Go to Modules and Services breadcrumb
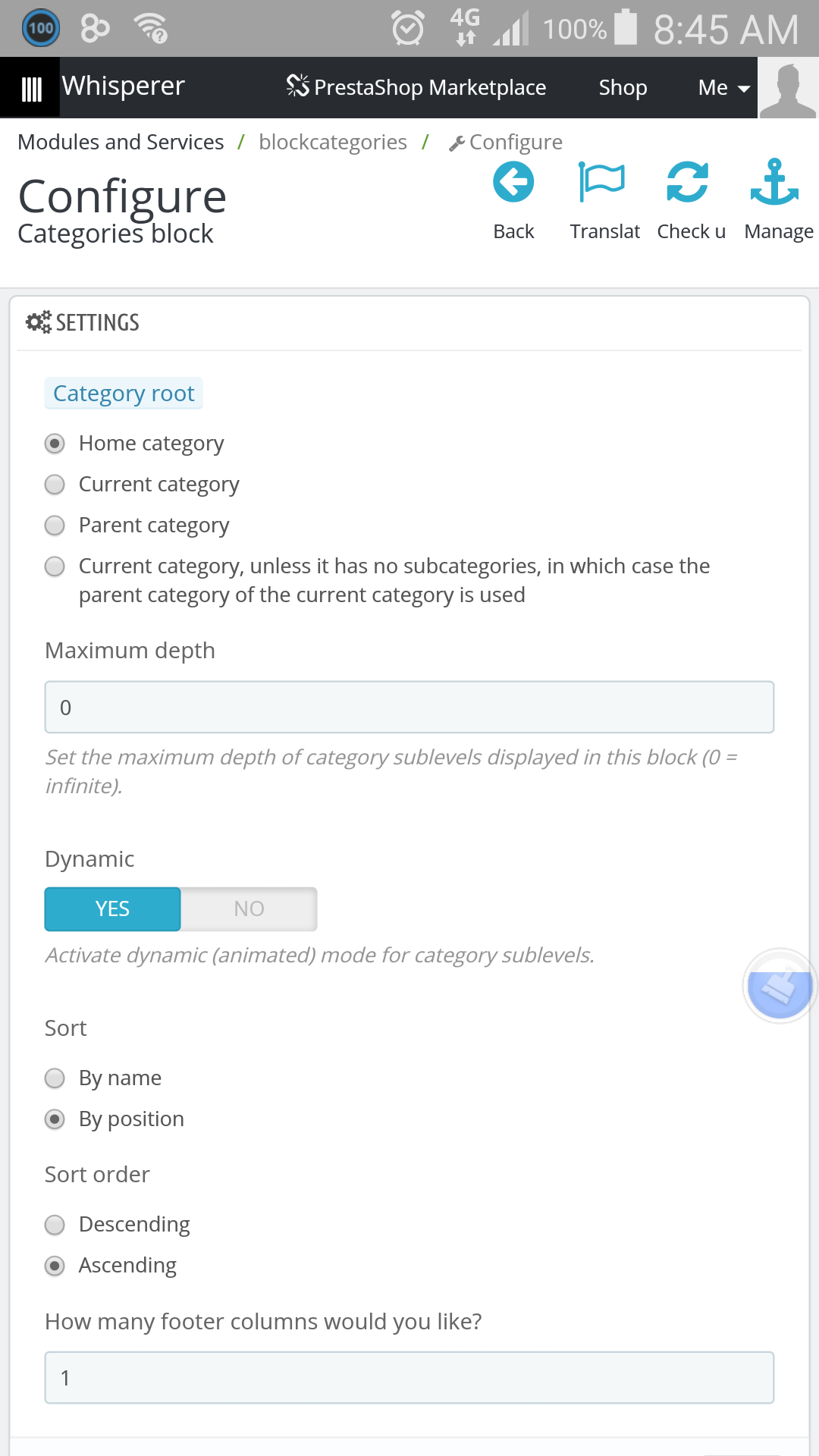 (121, 143)
